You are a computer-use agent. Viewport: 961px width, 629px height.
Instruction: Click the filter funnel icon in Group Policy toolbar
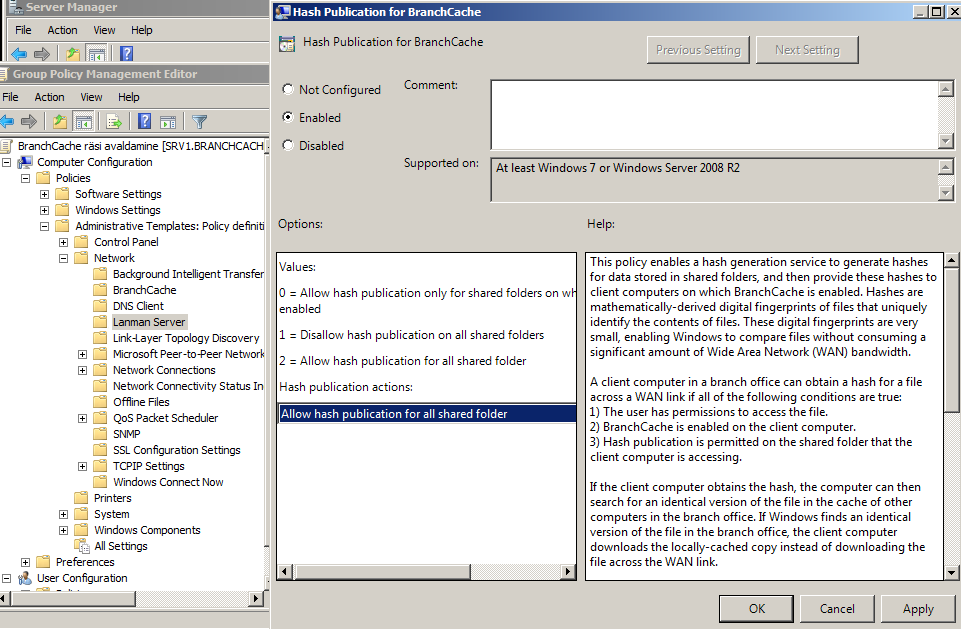click(199, 122)
